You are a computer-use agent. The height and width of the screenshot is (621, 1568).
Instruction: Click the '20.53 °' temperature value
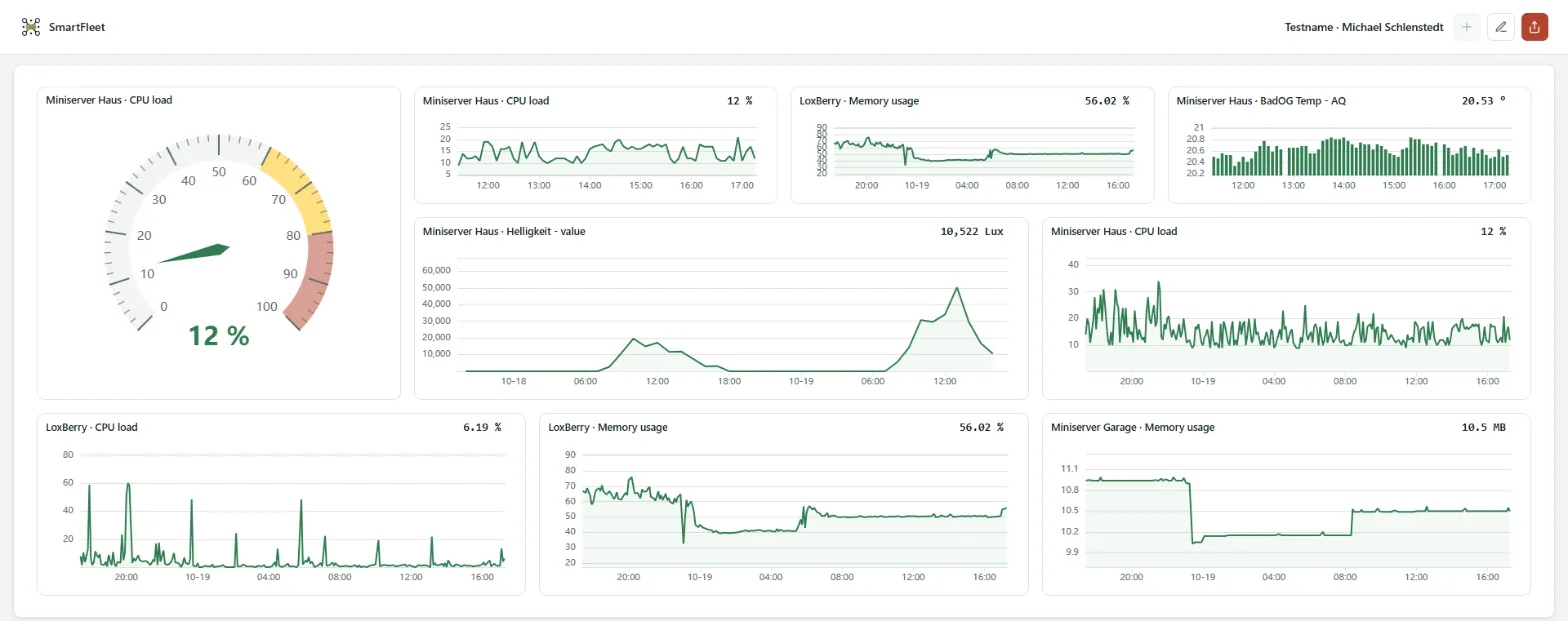pyautogui.click(x=1483, y=101)
